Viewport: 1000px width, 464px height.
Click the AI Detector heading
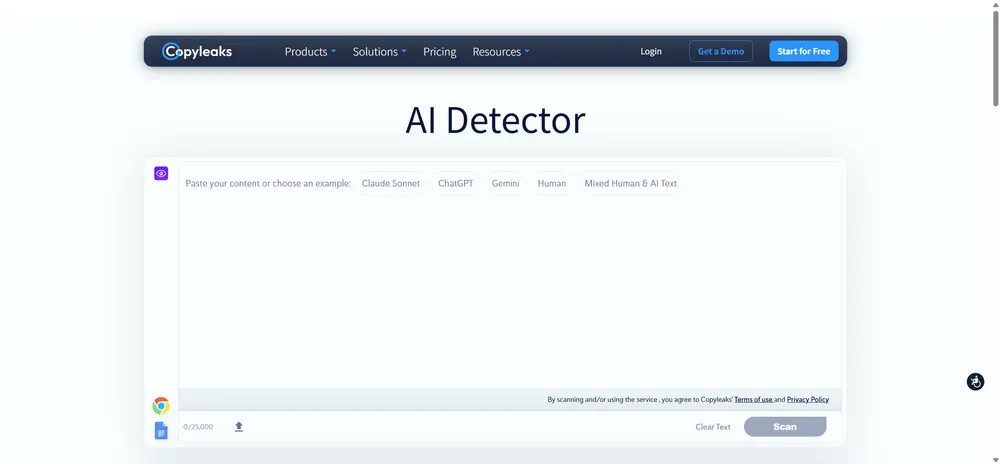click(496, 120)
